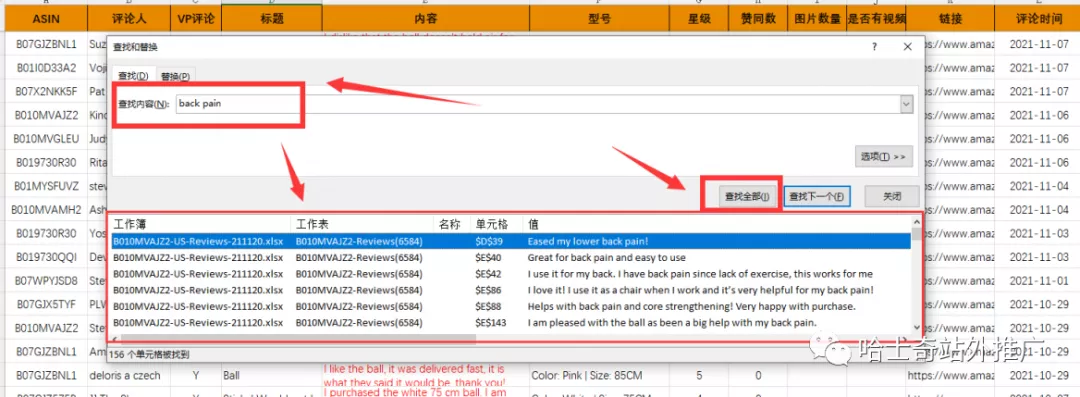
Task: Select ASIN cell B07WPYJSD8
Action: (x=46, y=281)
